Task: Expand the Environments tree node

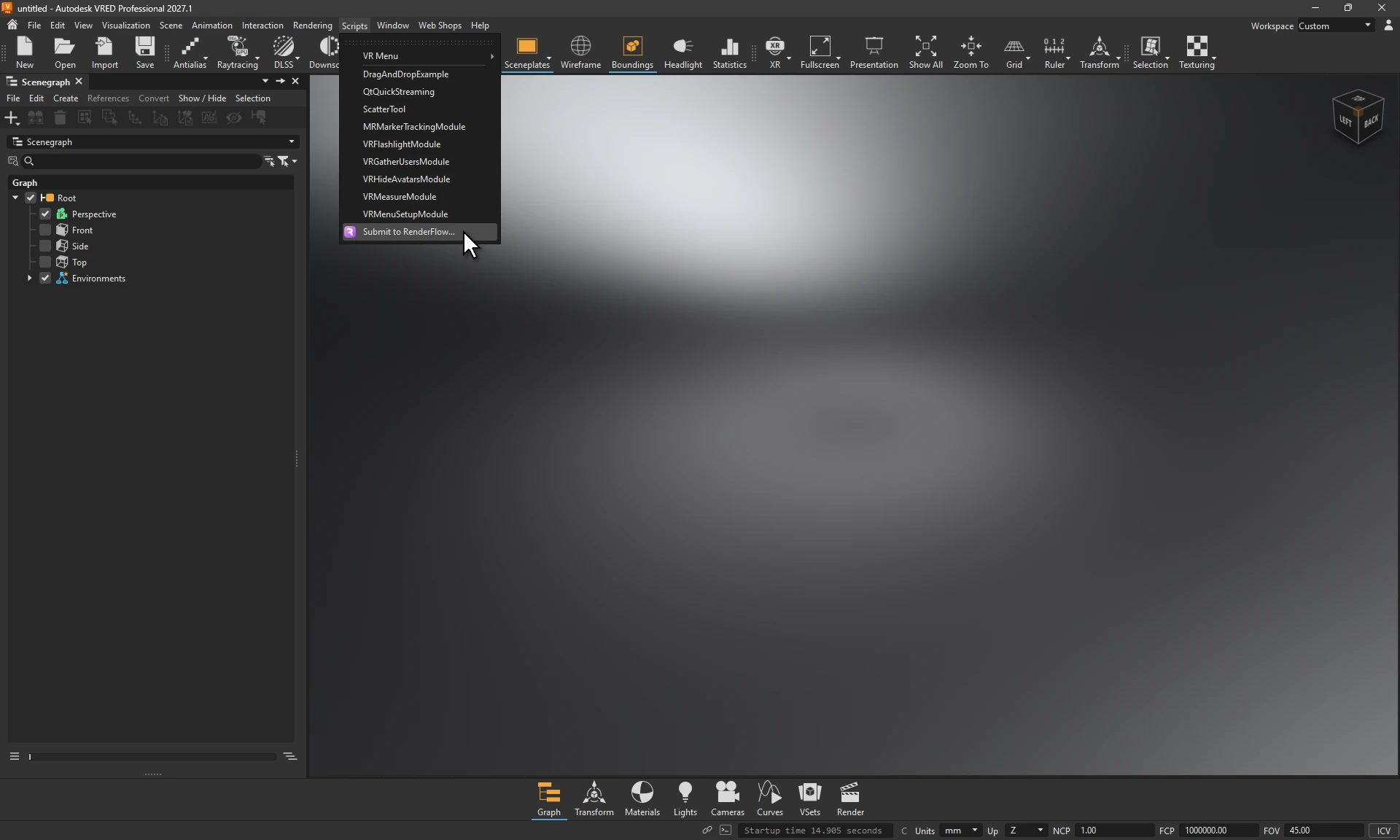Action: pyautogui.click(x=29, y=279)
